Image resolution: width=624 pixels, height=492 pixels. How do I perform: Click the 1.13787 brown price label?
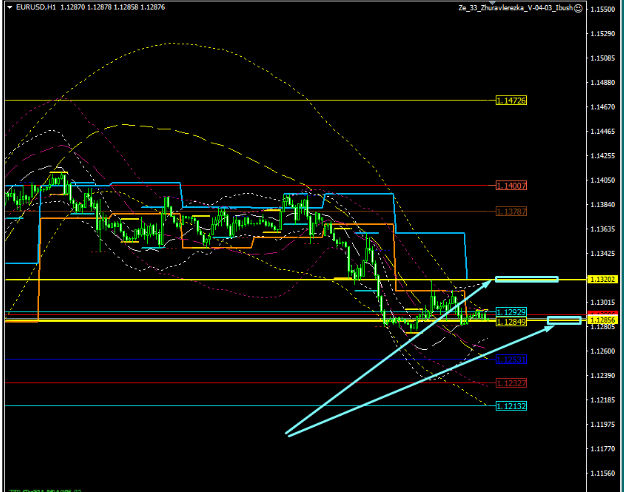[511, 211]
